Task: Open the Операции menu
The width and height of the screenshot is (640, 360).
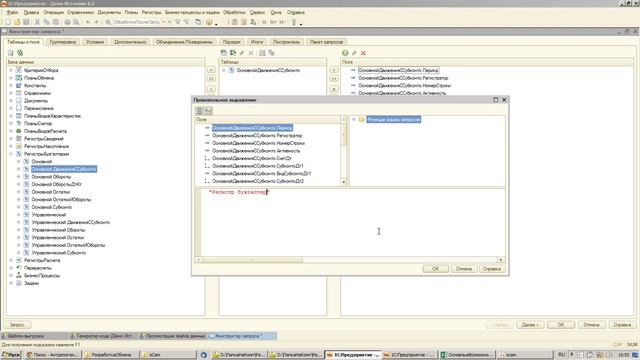Action: tap(53, 12)
